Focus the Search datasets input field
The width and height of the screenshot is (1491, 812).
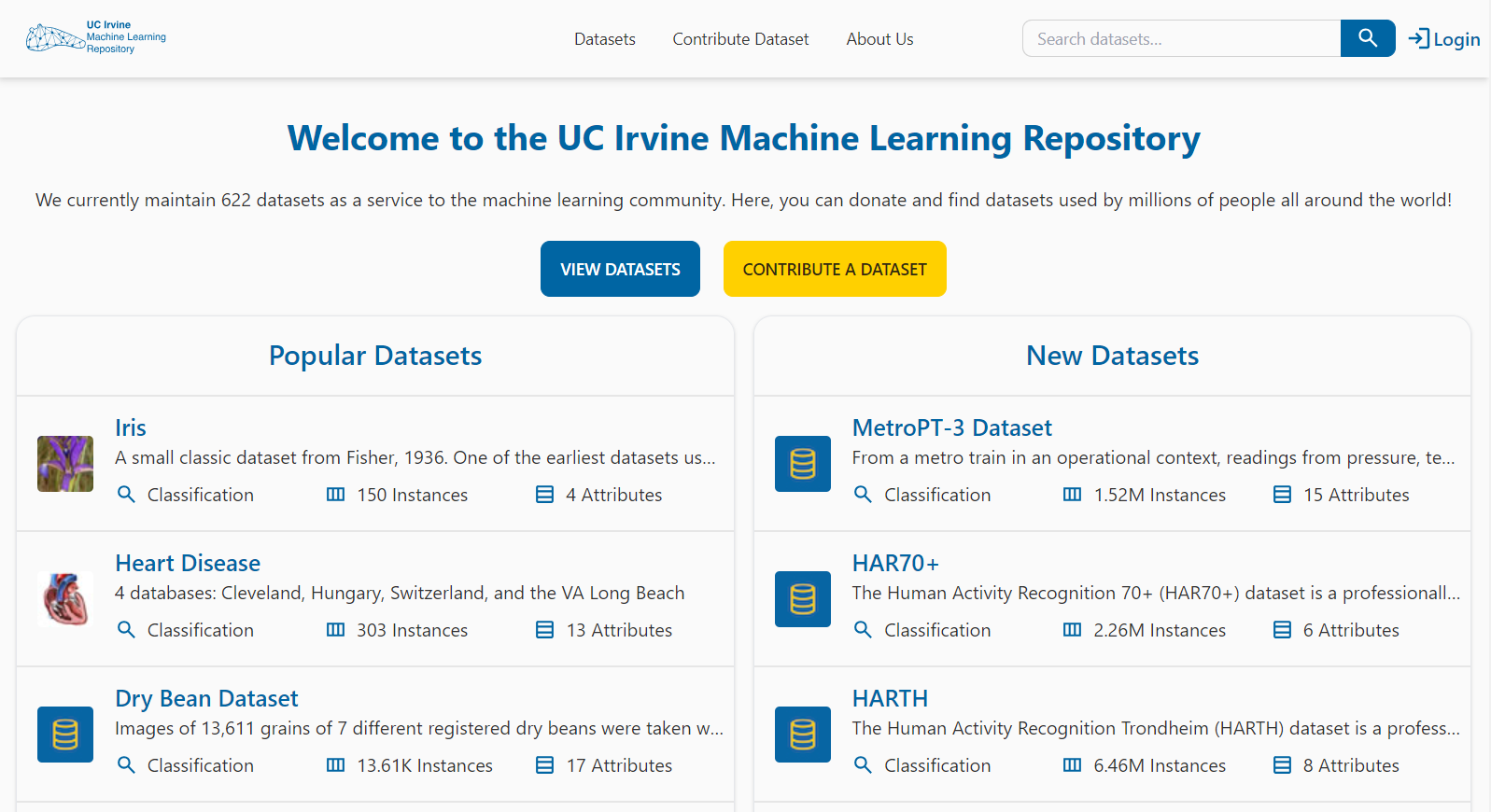[1181, 39]
